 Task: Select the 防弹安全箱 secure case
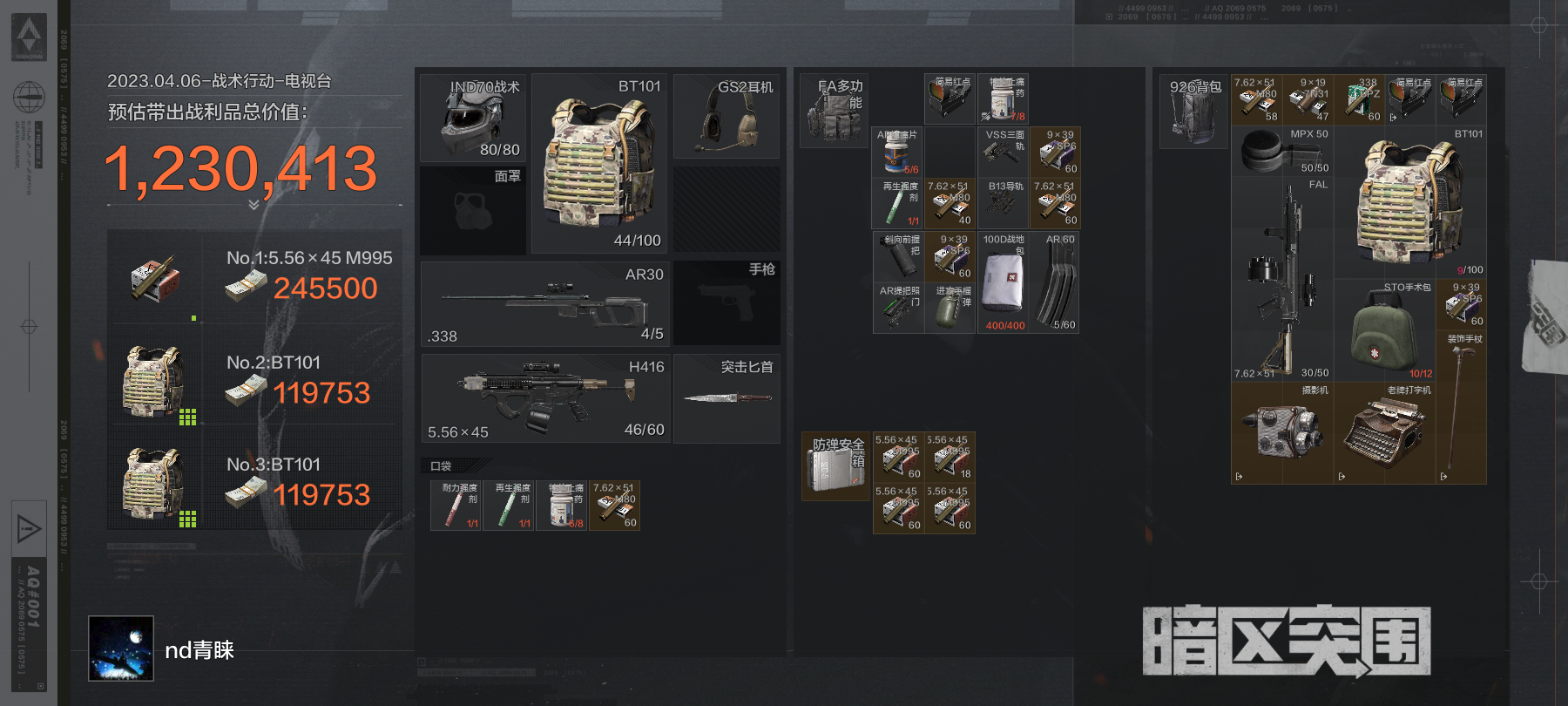(x=835, y=465)
